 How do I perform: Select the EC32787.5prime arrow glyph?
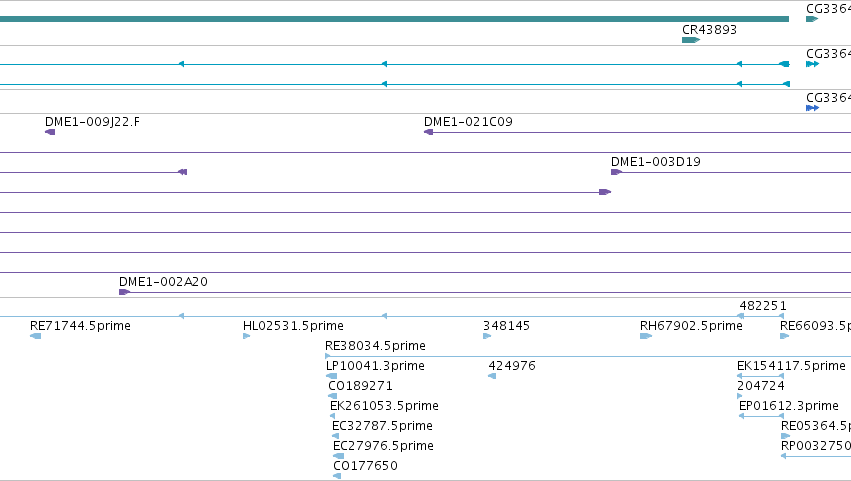point(335,436)
